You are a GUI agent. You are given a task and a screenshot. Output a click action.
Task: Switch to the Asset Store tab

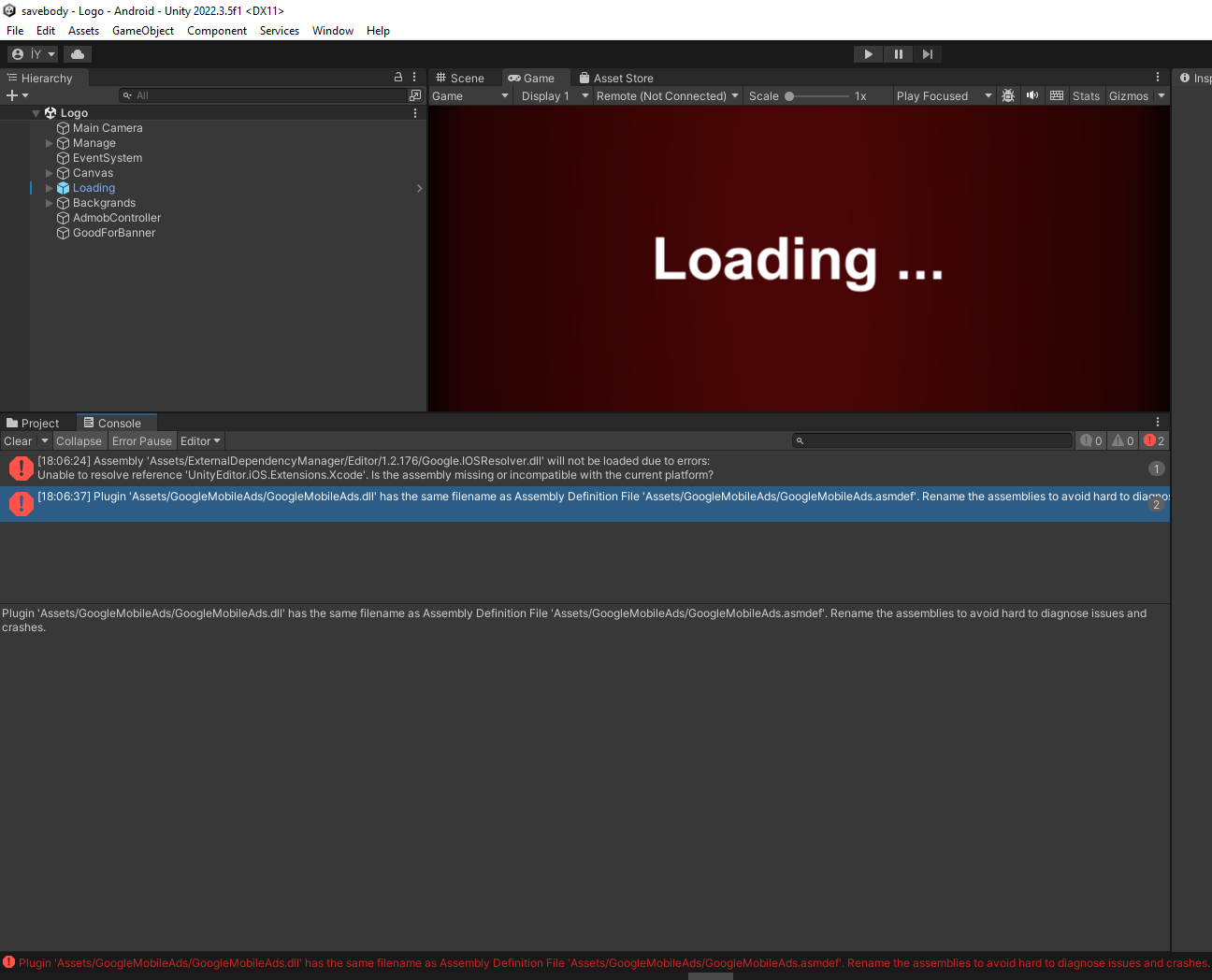pyautogui.click(x=616, y=79)
